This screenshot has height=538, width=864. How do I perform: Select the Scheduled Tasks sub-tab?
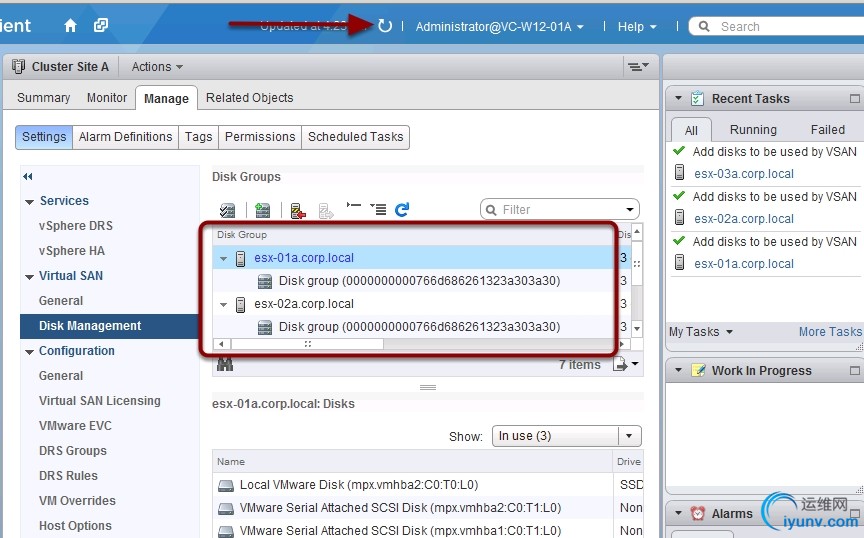click(355, 137)
